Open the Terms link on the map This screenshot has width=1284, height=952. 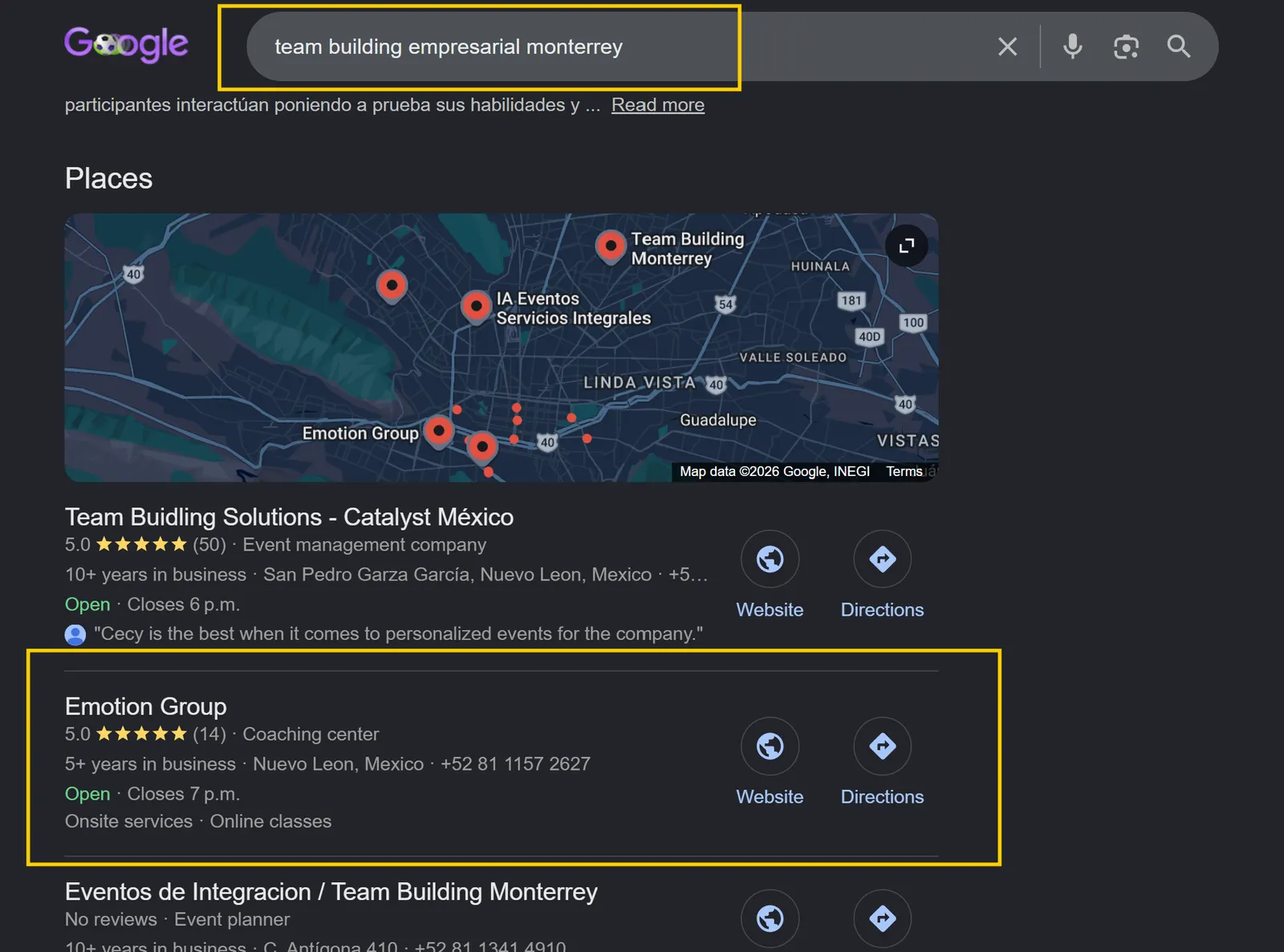click(x=904, y=472)
